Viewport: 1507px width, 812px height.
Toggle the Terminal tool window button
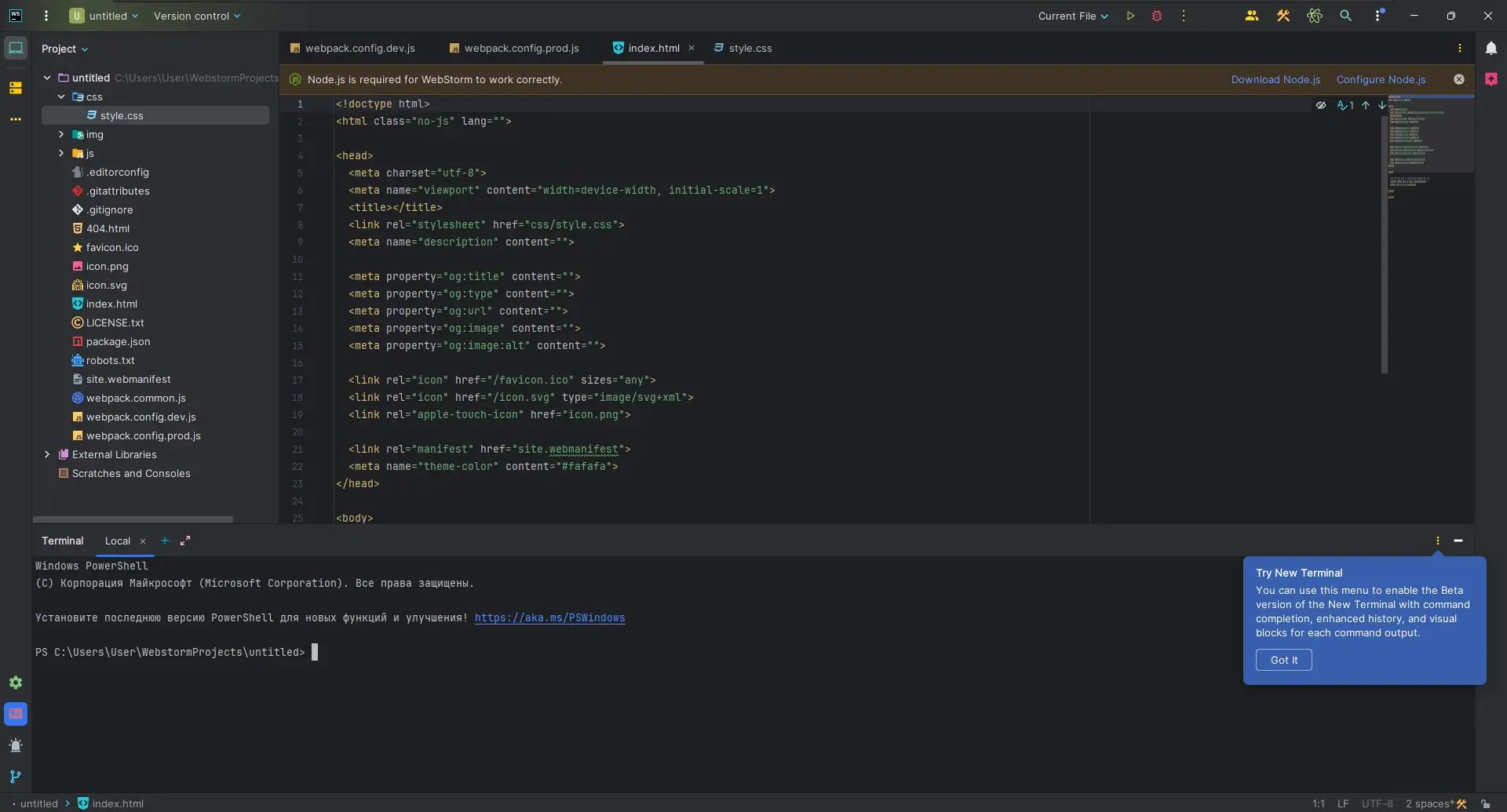tap(16, 714)
